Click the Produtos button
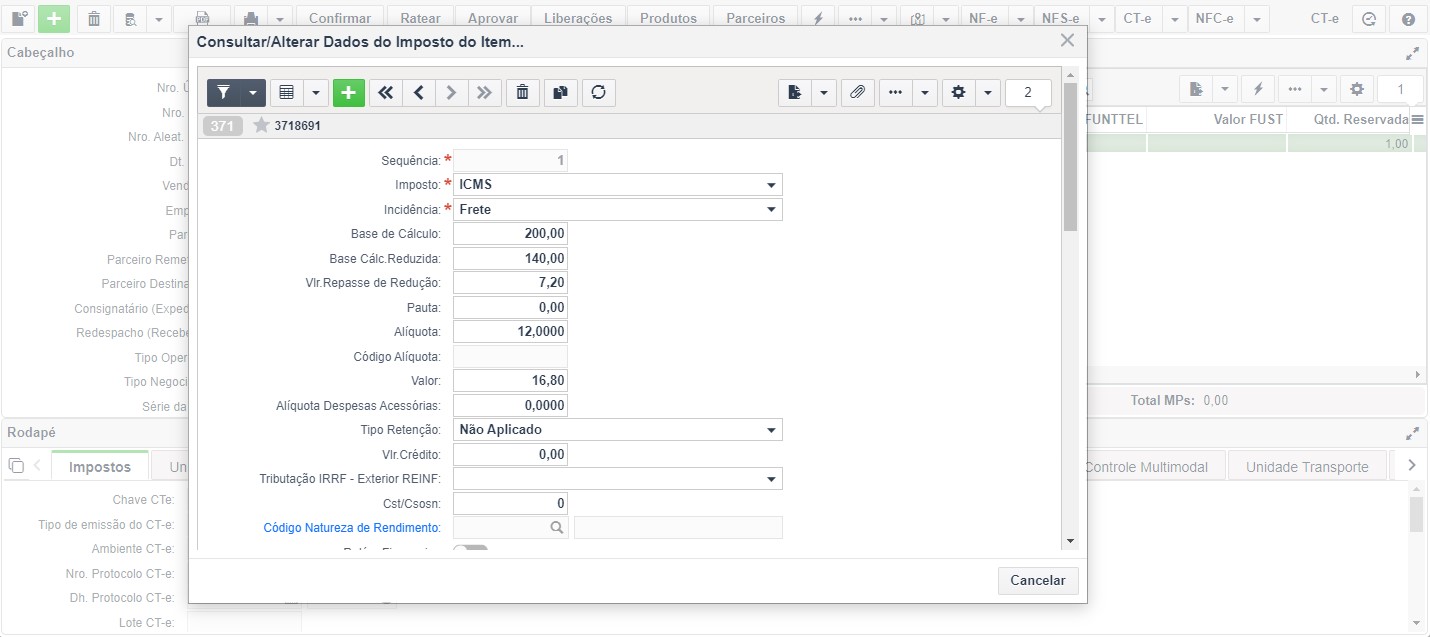The height and width of the screenshot is (637, 1430). (669, 18)
